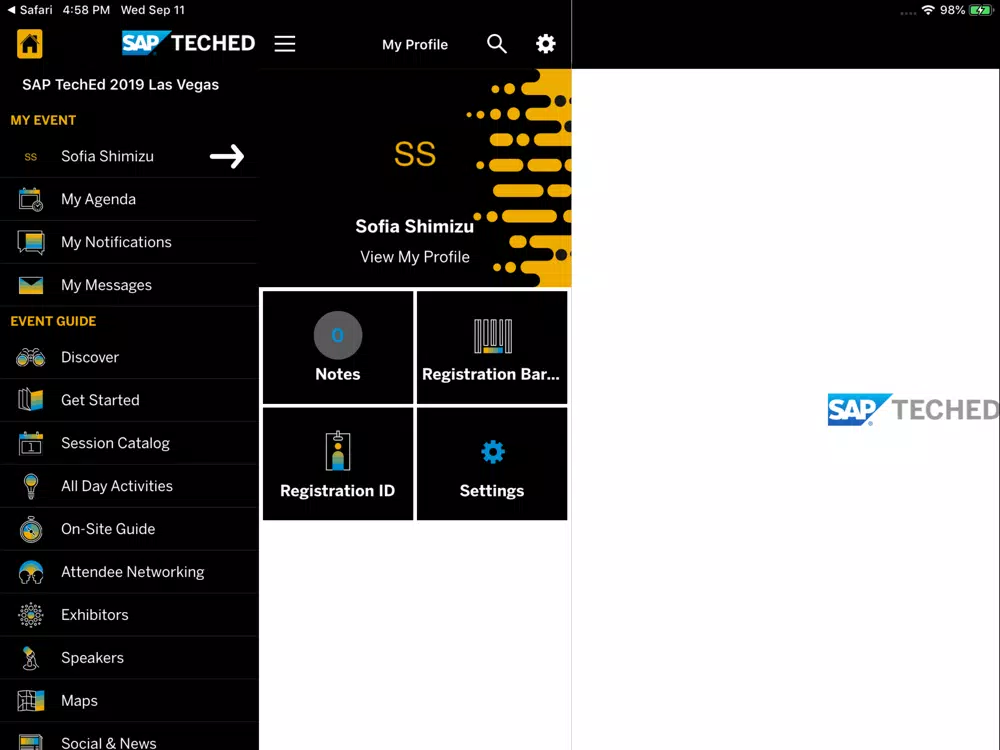Image resolution: width=1000 pixels, height=750 pixels.
Task: Click the Speakers microphone icon
Action: pos(30,658)
